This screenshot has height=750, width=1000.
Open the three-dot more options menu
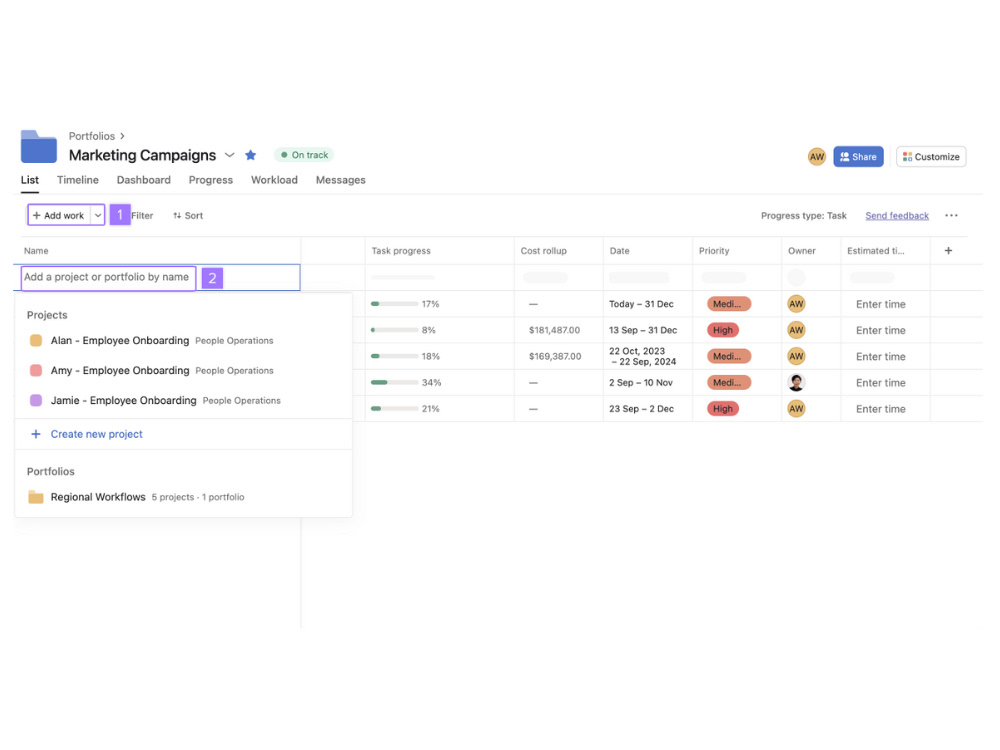[952, 216]
